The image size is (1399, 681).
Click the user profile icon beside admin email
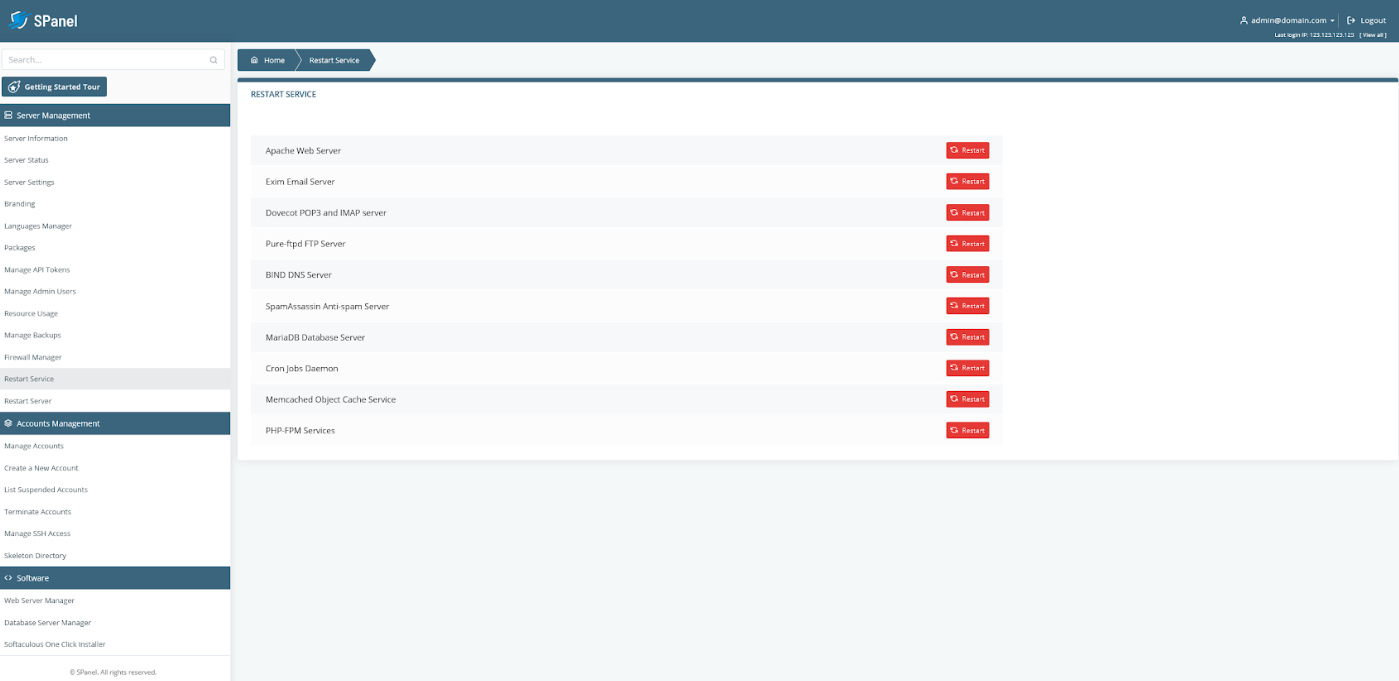[x=1244, y=20]
